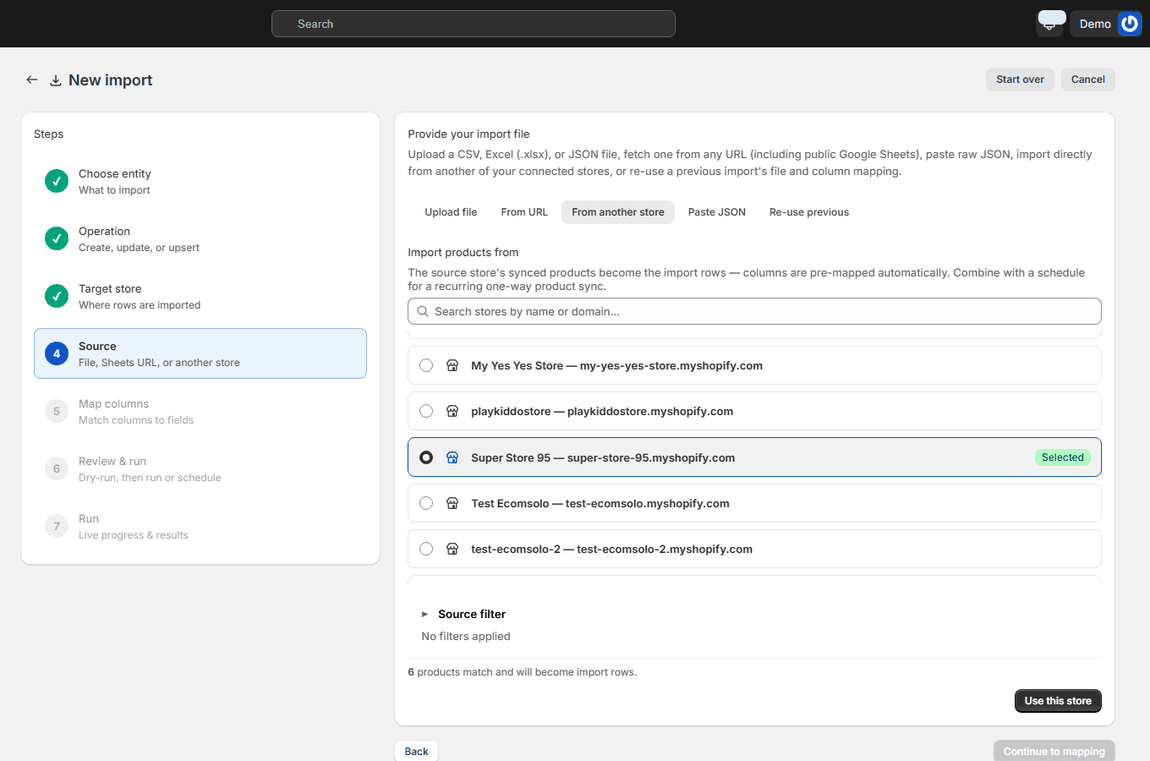
Task: Open the chat bubble icon in top bar
Action: (x=1051, y=21)
